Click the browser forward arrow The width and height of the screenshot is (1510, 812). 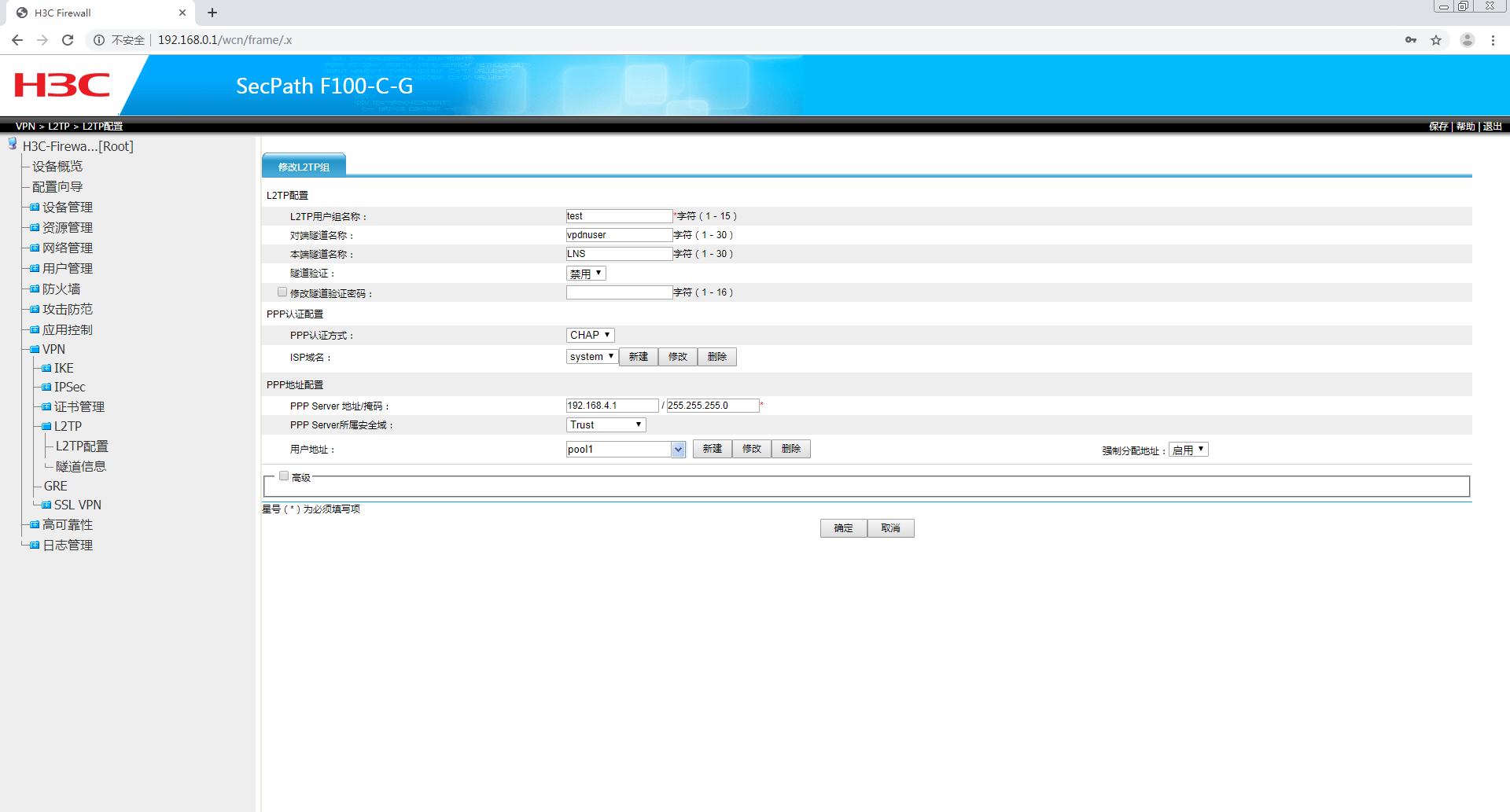point(42,40)
